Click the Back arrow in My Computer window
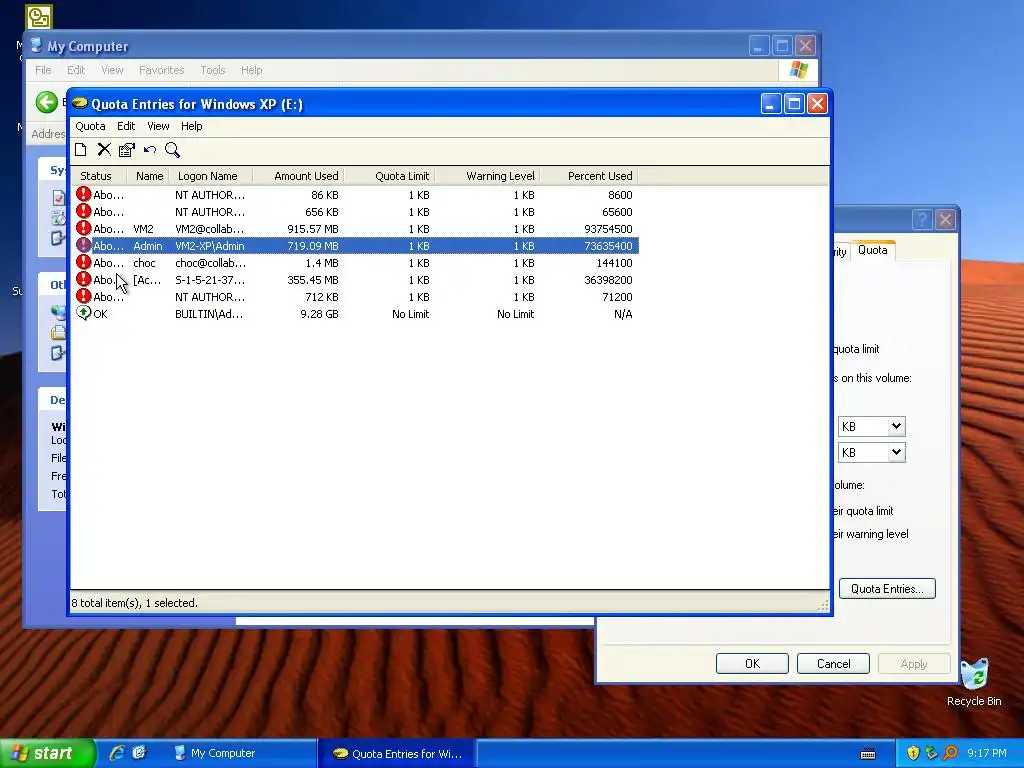The image size is (1024, 768). click(x=46, y=102)
